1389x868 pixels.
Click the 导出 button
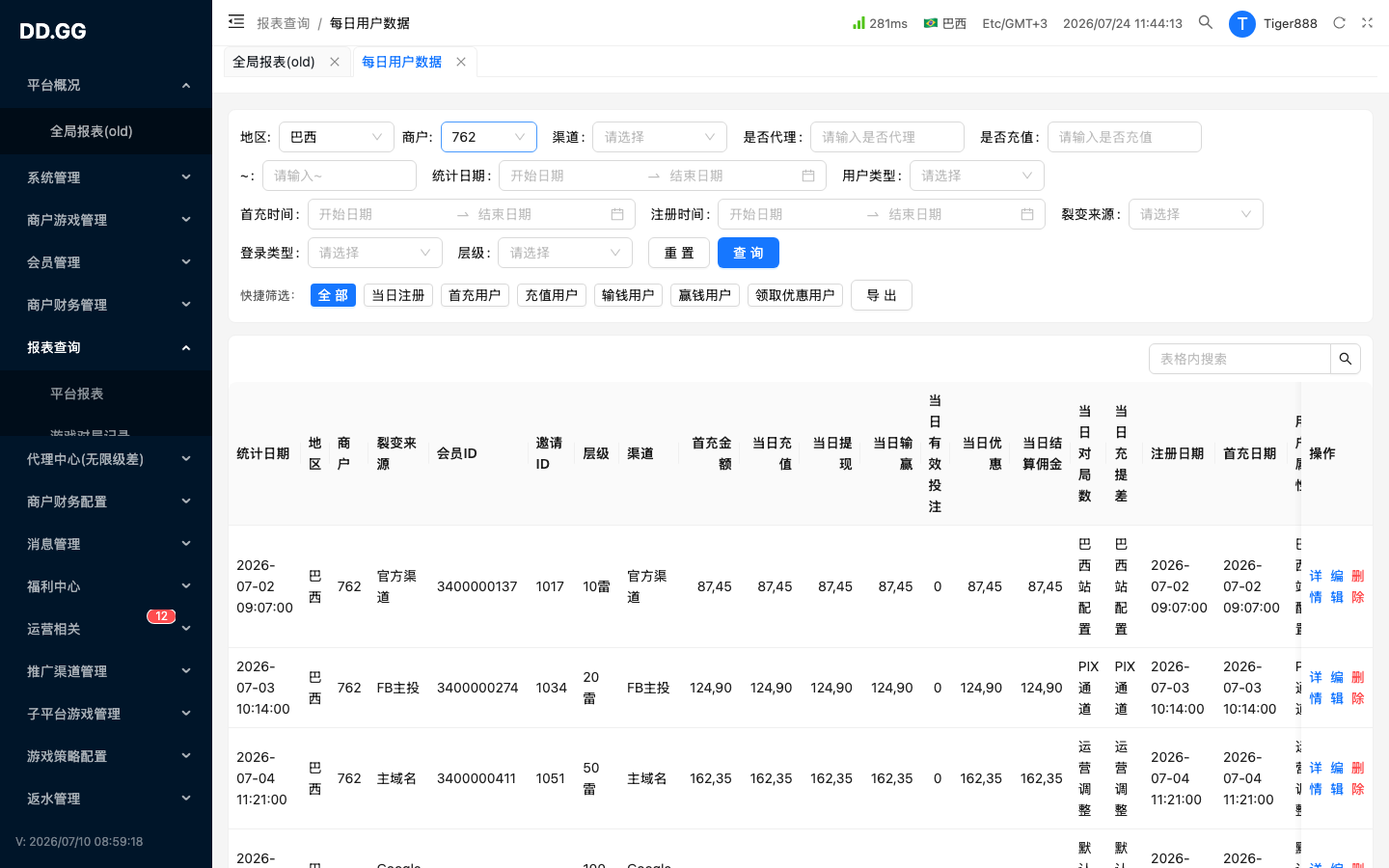click(x=882, y=295)
